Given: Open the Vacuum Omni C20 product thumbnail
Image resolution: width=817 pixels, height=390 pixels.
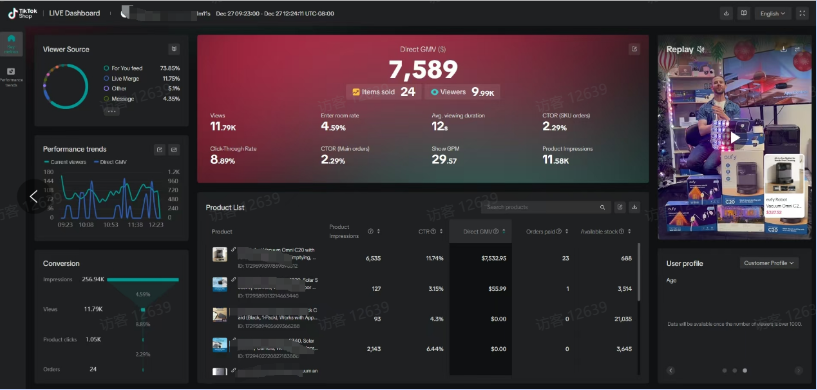Looking at the screenshot, I should [x=219, y=254].
